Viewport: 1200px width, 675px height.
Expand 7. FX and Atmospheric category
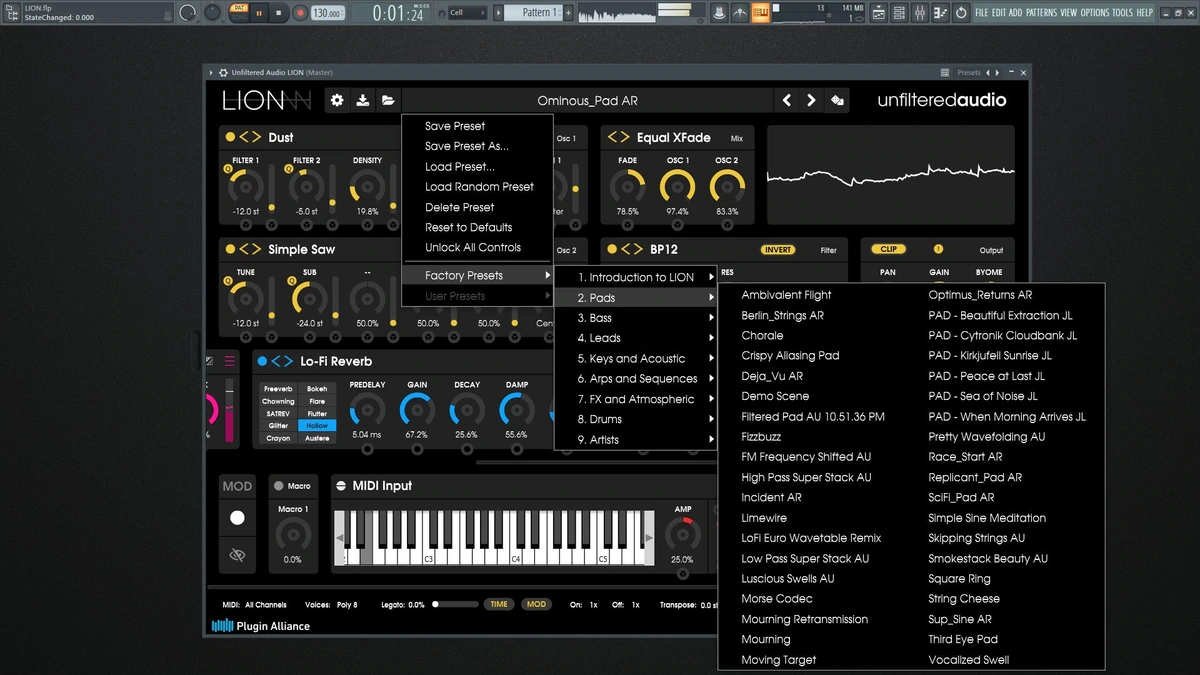point(636,399)
